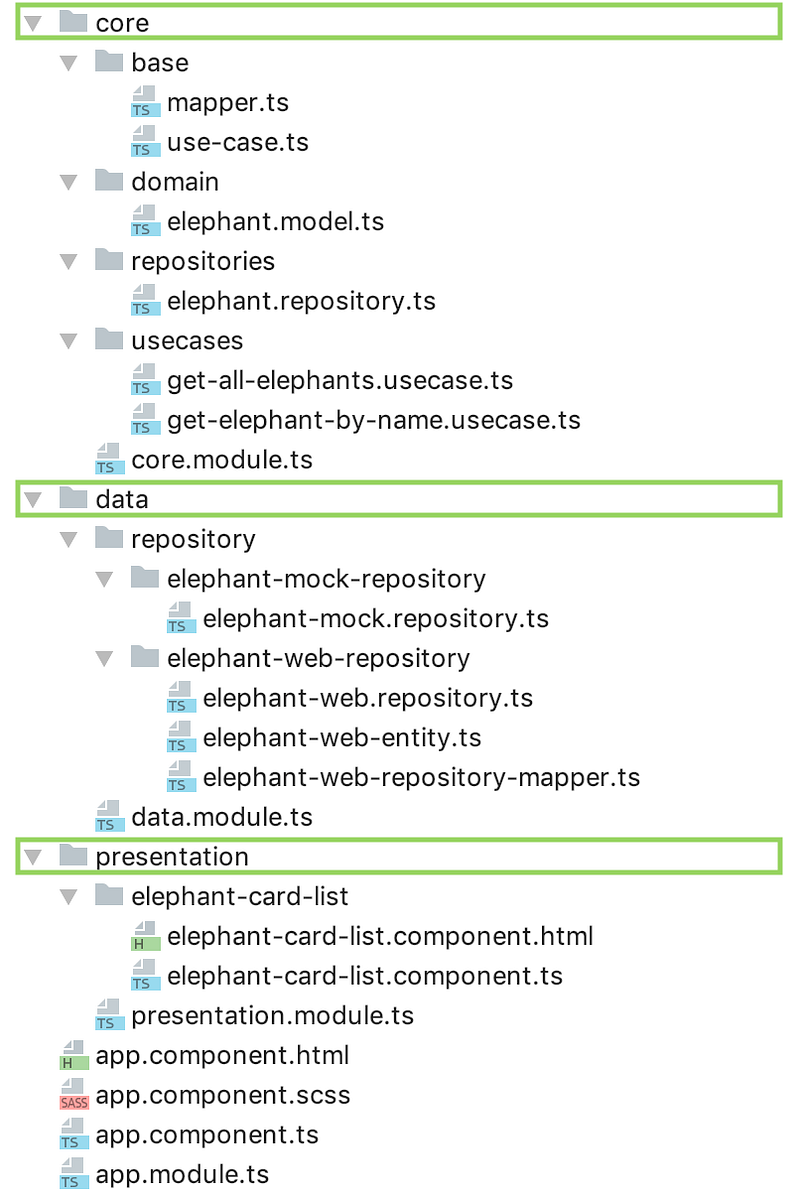Viewport: 800px width, 1199px height.
Task: Click the HTML icon of elephant-card-list.component.html
Action: click(145, 935)
